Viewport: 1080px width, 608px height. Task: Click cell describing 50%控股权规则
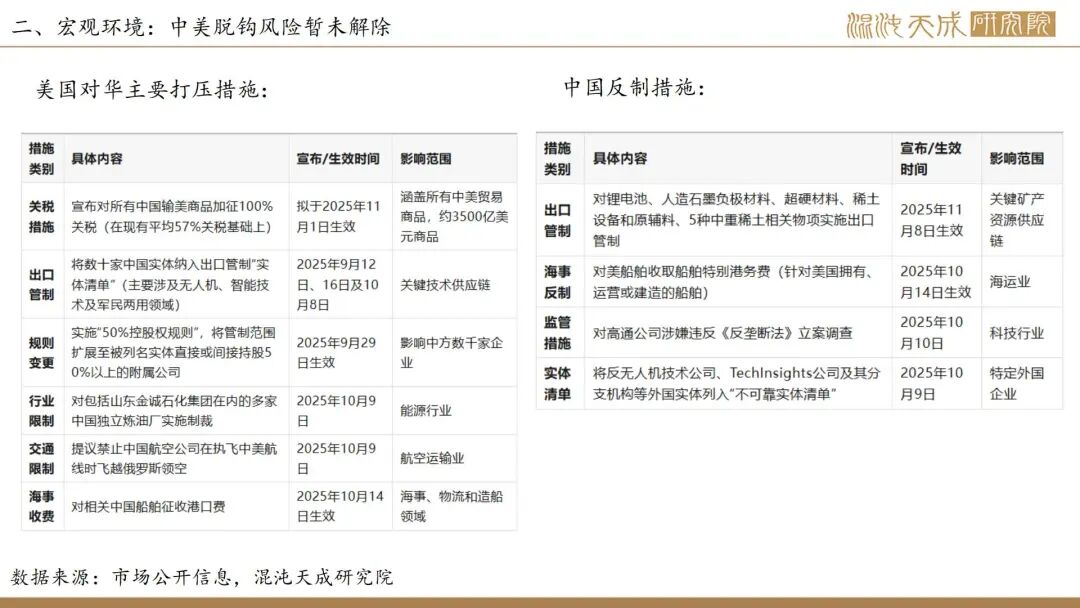coord(176,353)
